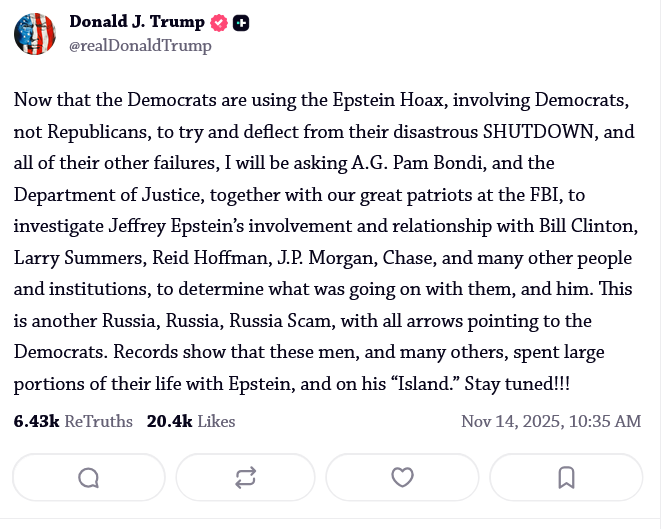Click the word FBI in the post

pos(543,195)
